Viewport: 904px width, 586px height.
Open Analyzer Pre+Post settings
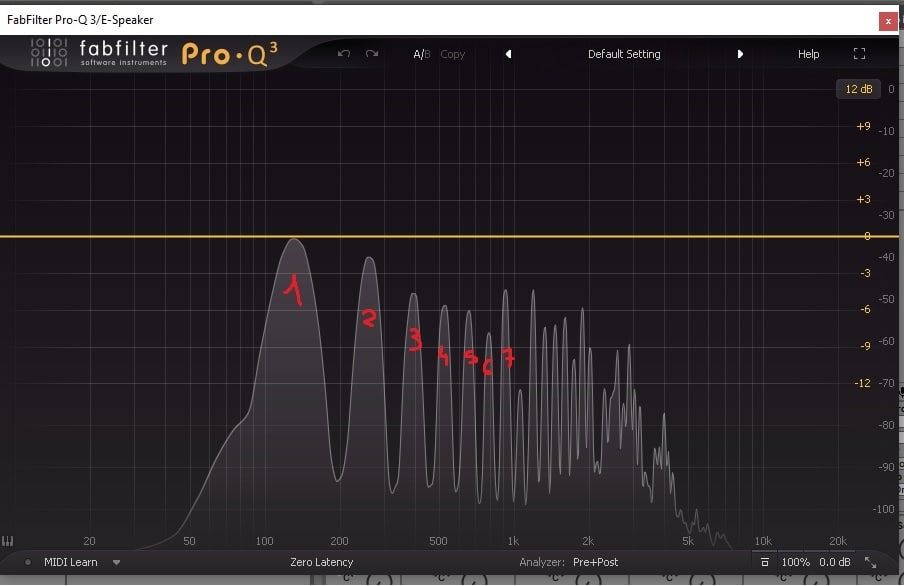click(595, 562)
